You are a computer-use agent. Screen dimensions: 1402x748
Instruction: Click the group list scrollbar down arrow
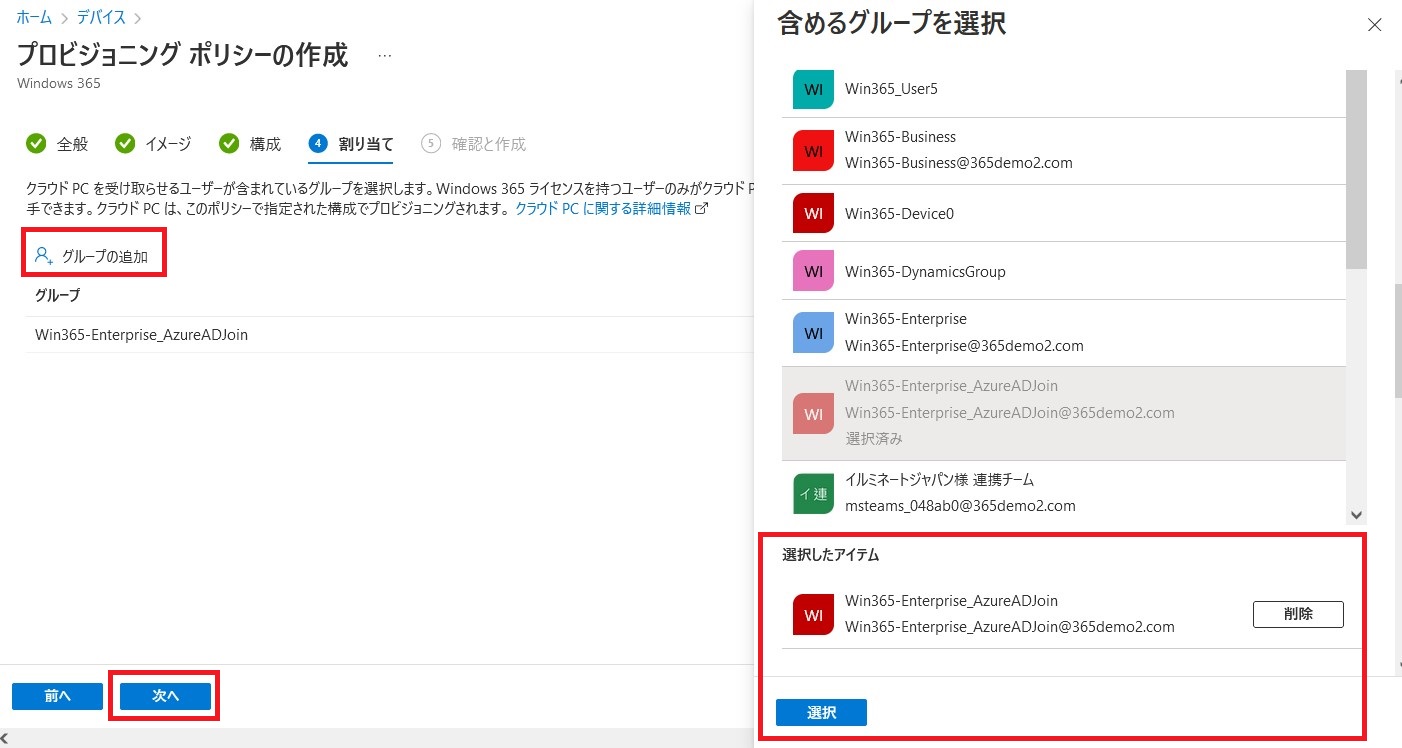(x=1356, y=515)
